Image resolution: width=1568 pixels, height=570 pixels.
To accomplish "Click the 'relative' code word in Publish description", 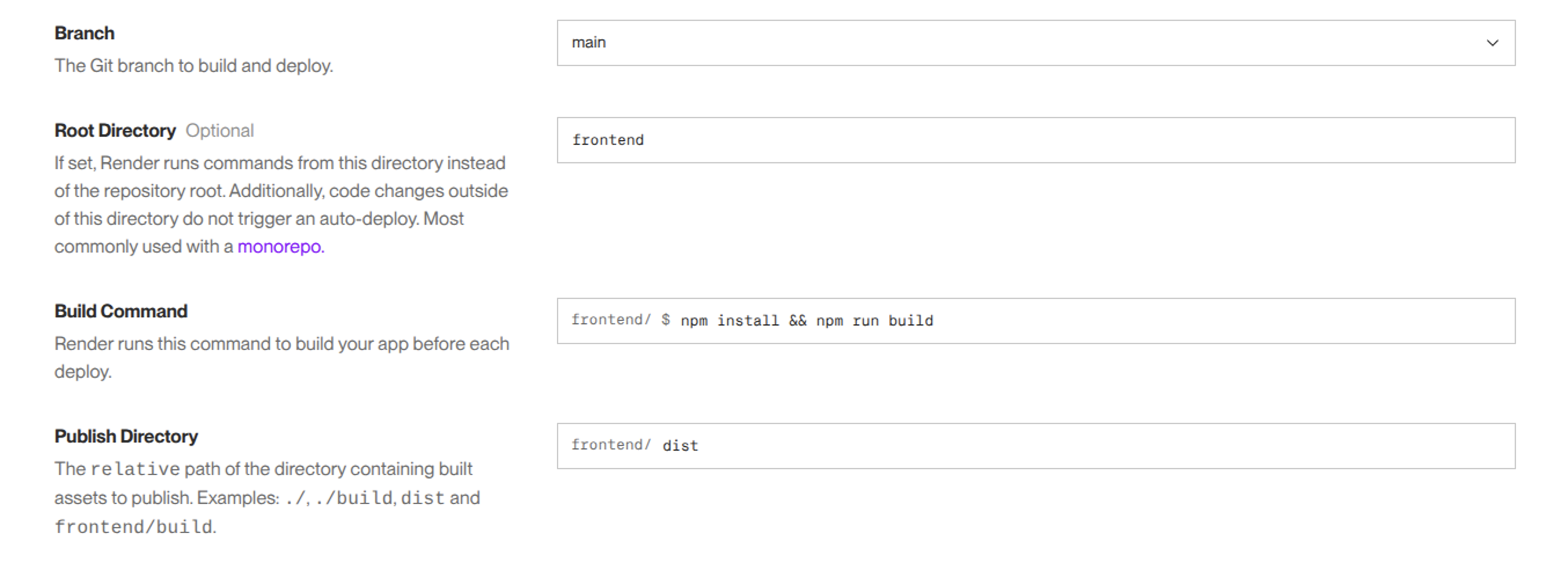I will (x=135, y=470).
